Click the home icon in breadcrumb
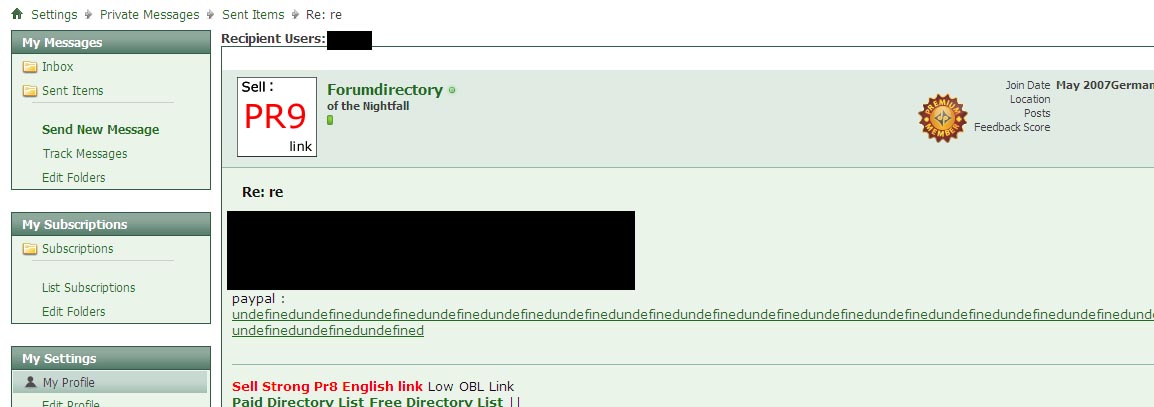 17,14
